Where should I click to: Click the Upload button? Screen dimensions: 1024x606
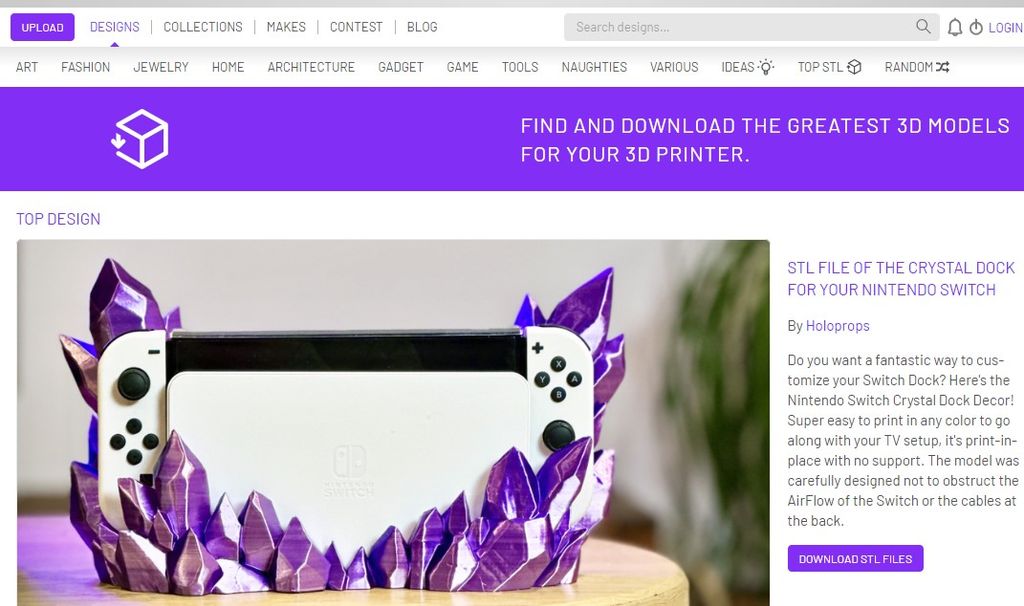tap(42, 27)
